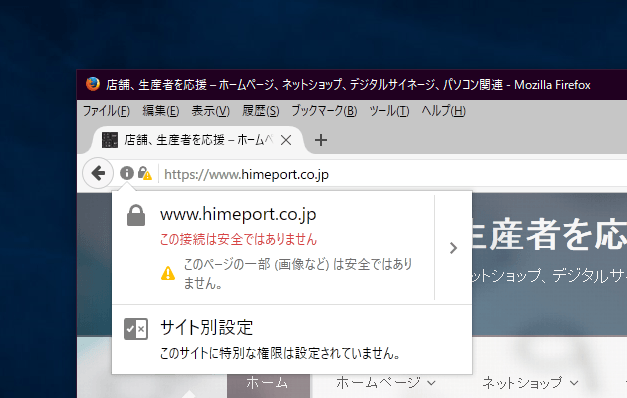The height and width of the screenshot is (398, 627).
Task: Open the ヘルプ(H) menu
Action: [x=443, y=111]
